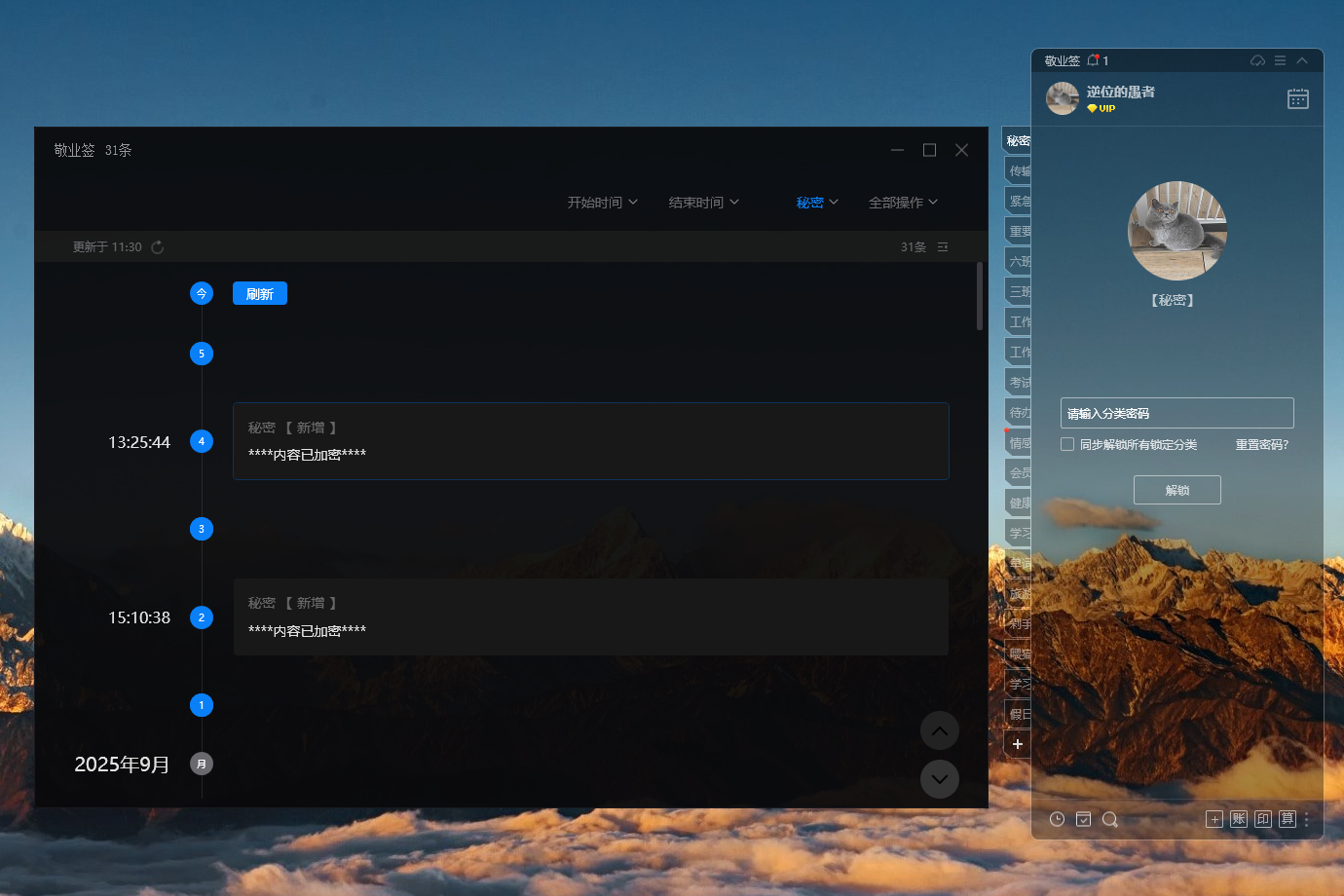Select the 重要 category side tab
This screenshot has width=1344, height=896.
pos(1019,231)
